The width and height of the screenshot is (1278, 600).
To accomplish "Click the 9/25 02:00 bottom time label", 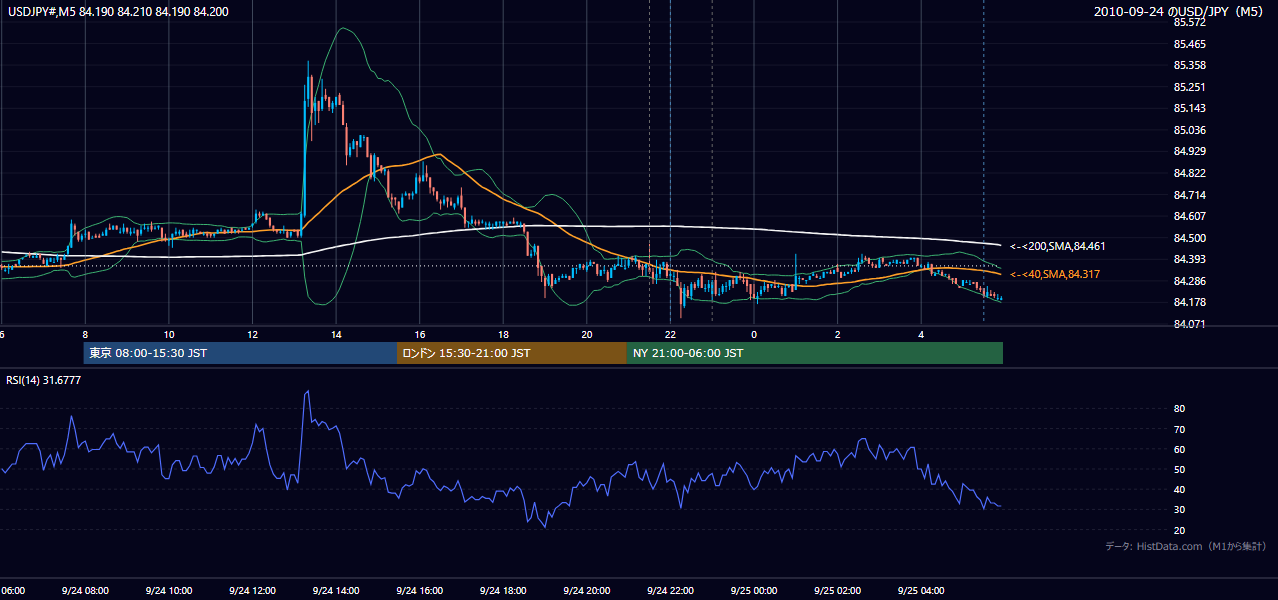I will tap(838, 591).
